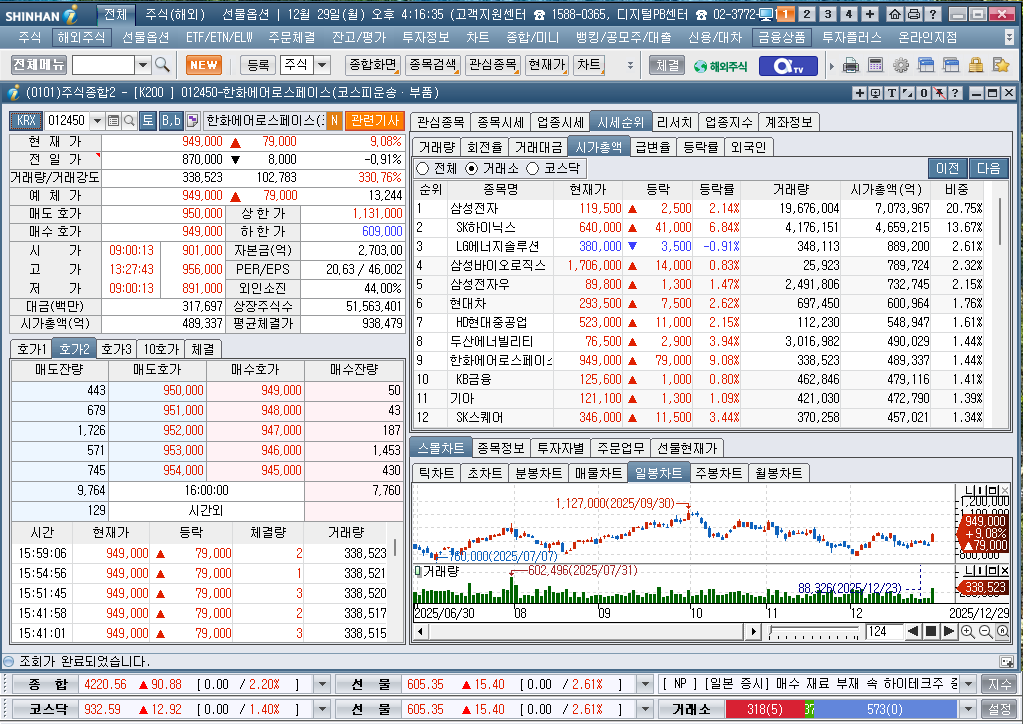Open dropdown after first 선물 605.35 row

645,684
